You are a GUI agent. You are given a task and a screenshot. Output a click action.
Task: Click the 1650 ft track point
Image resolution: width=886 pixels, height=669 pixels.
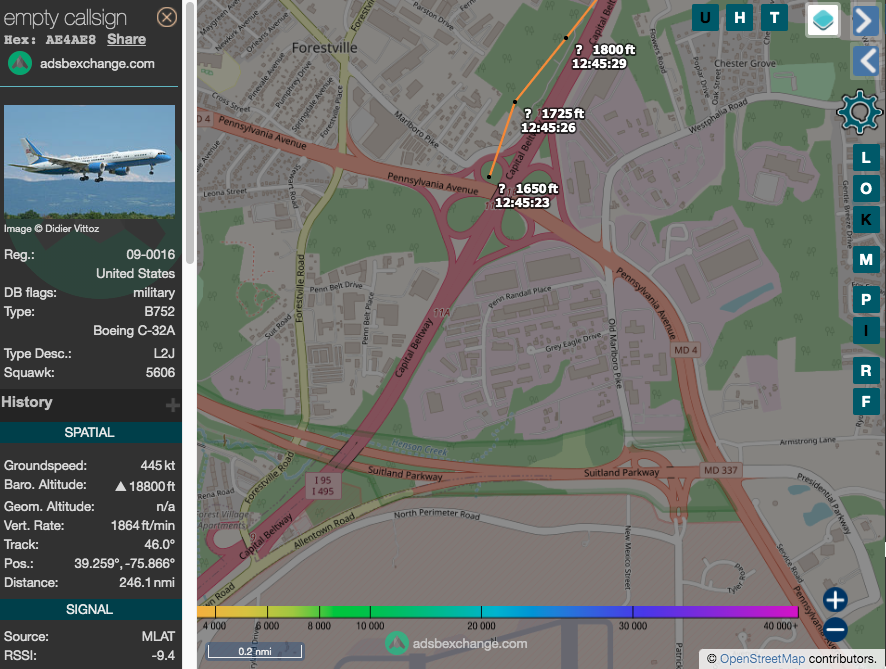click(489, 177)
